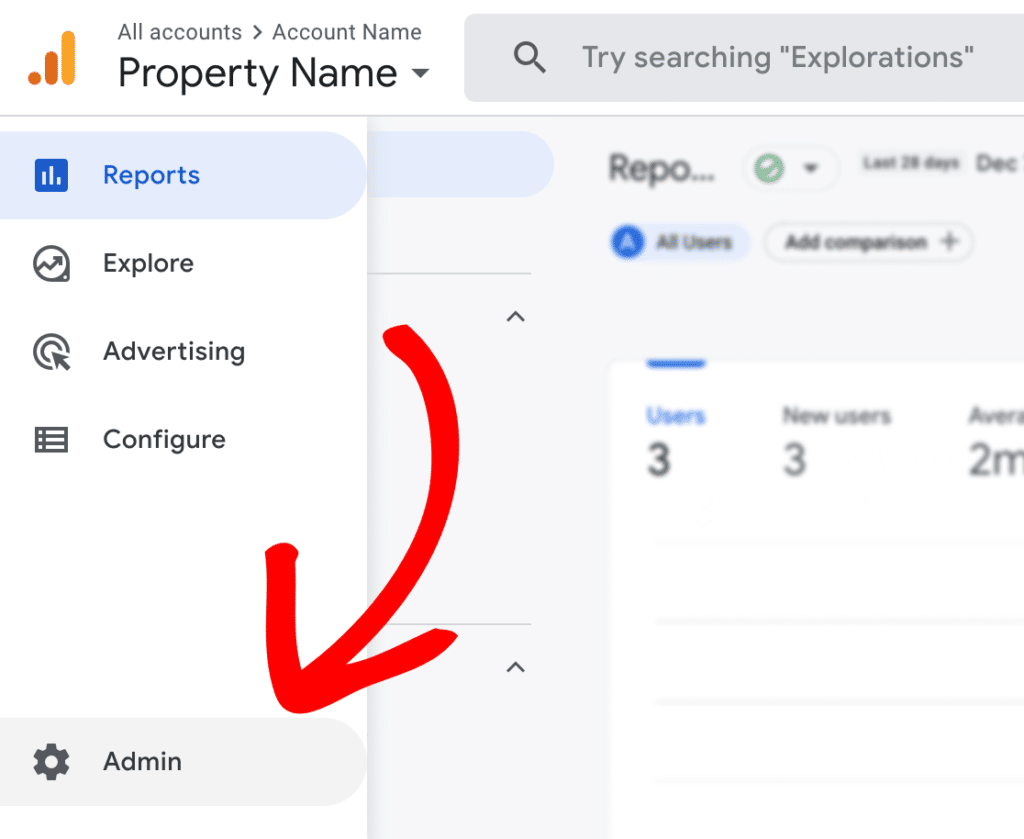Click the Add comparison button
1024x839 pixels.
(868, 242)
